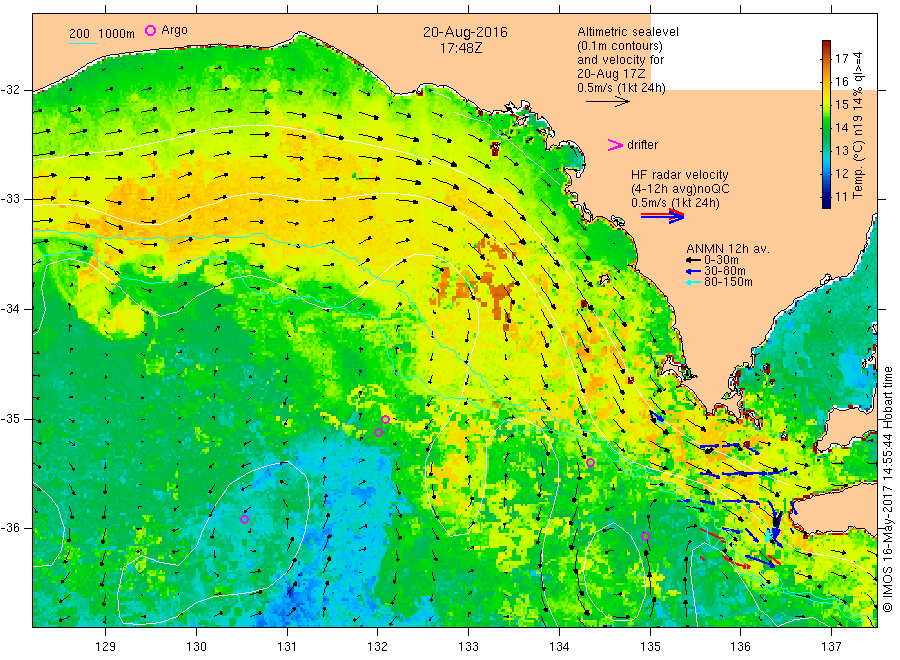Click the green 14°C band of the colorbar
900x660 pixels.
[x=826, y=127]
